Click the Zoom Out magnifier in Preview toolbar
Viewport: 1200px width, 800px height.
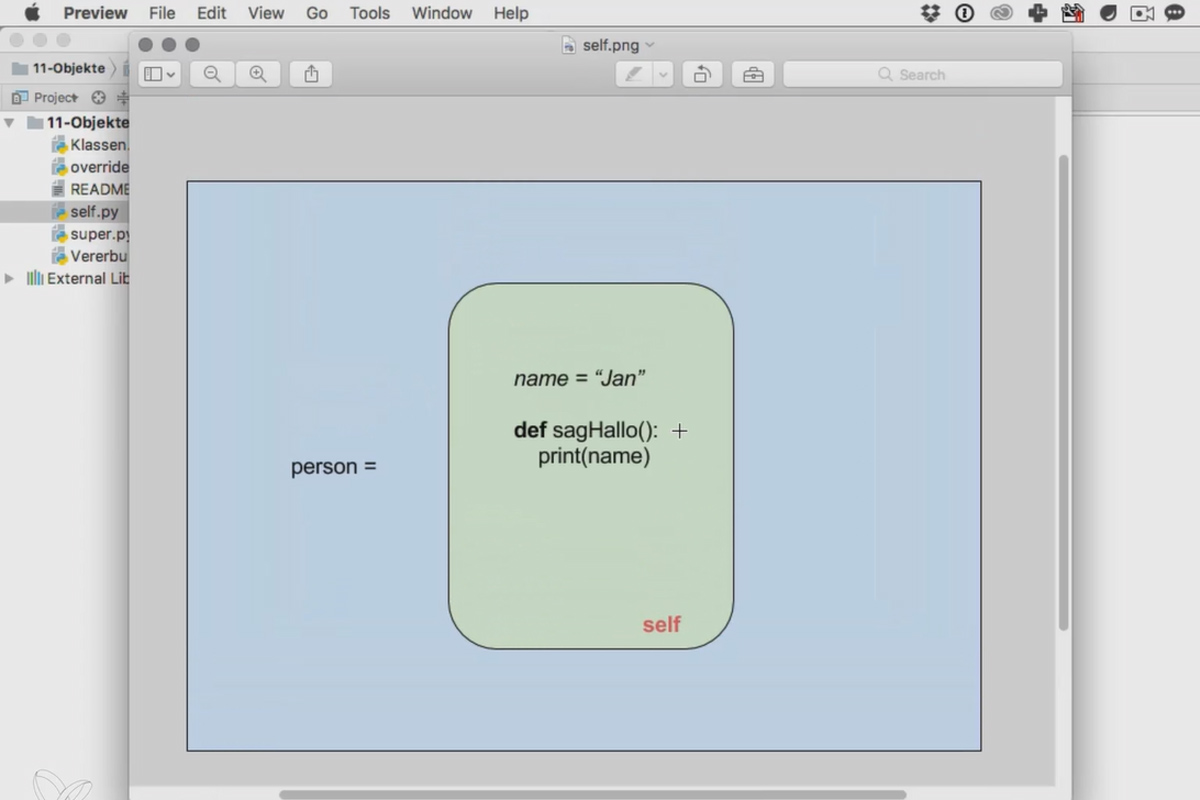pyautogui.click(x=212, y=74)
